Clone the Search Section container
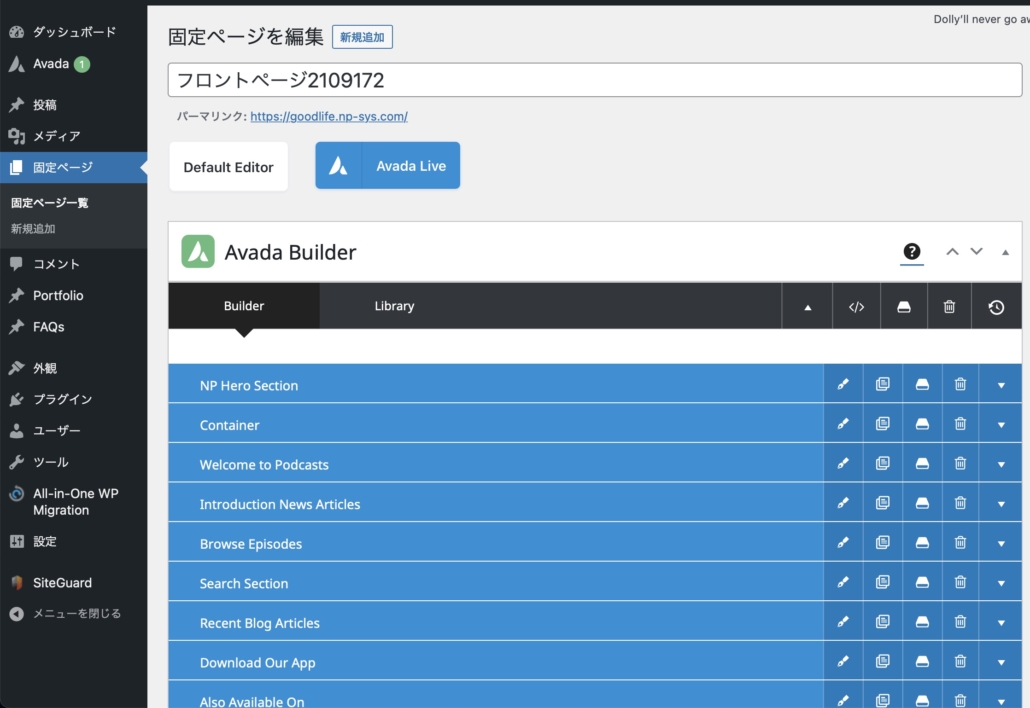 882,582
